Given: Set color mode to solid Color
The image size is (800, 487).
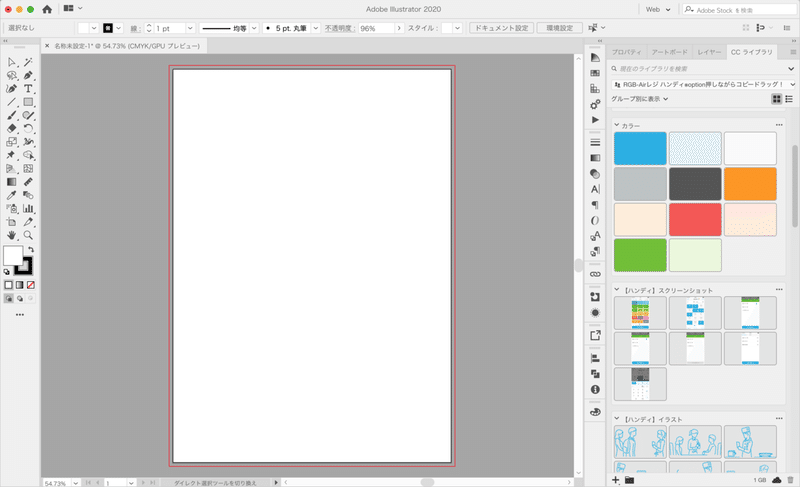Looking at the screenshot, I should point(9,285).
